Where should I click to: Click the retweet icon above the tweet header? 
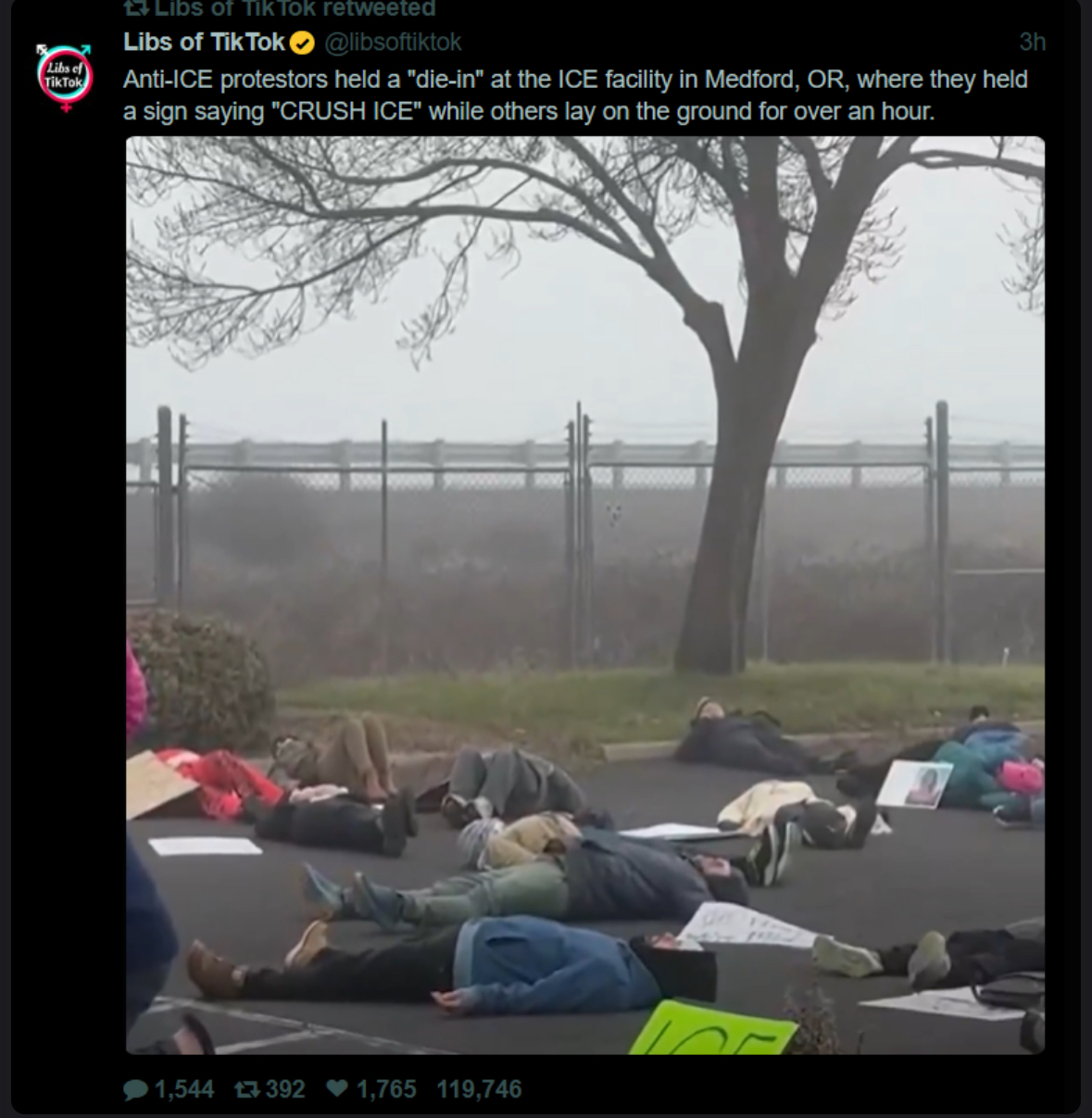[136, 8]
